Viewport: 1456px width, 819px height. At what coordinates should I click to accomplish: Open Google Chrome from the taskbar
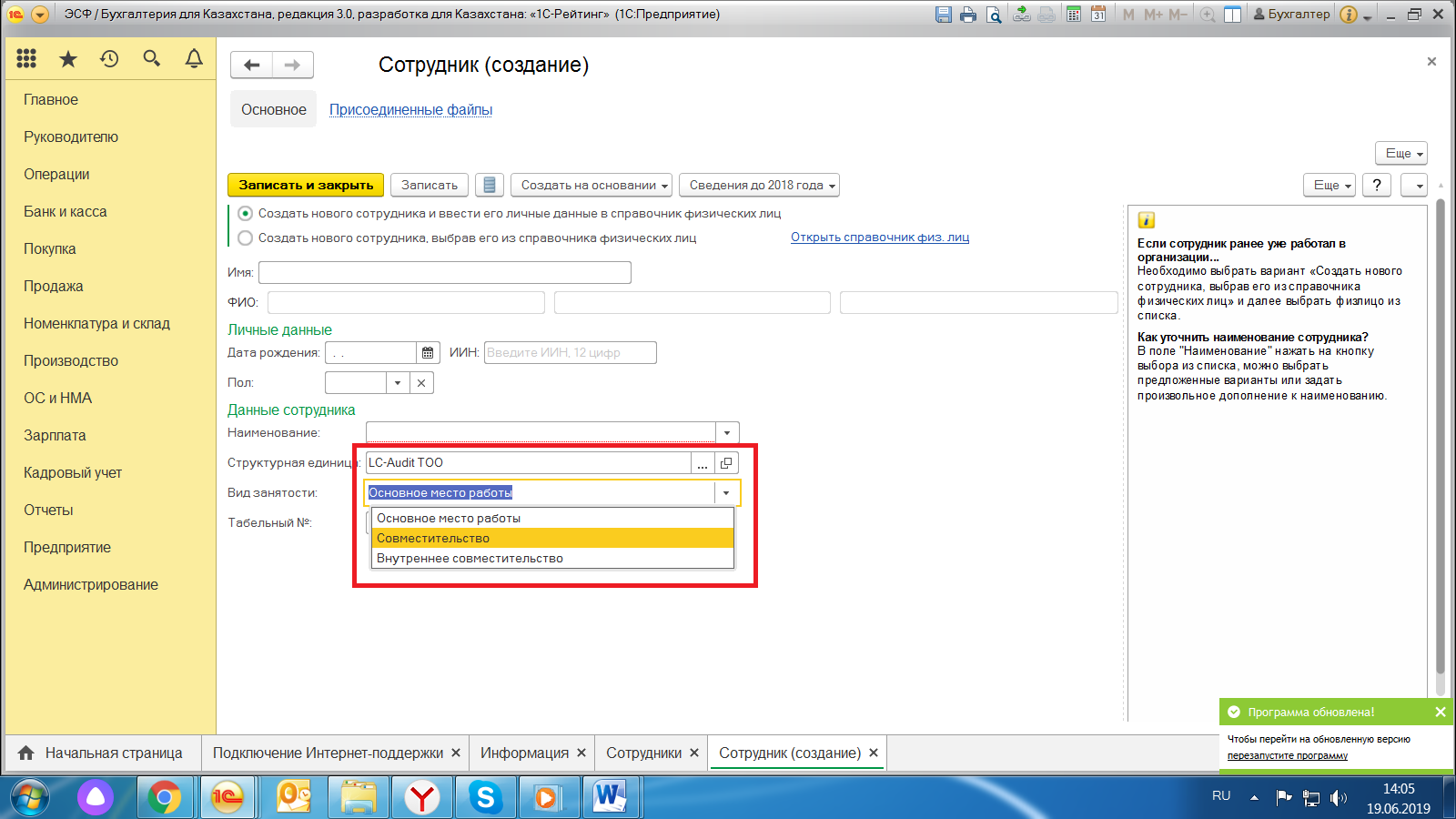[x=165, y=798]
